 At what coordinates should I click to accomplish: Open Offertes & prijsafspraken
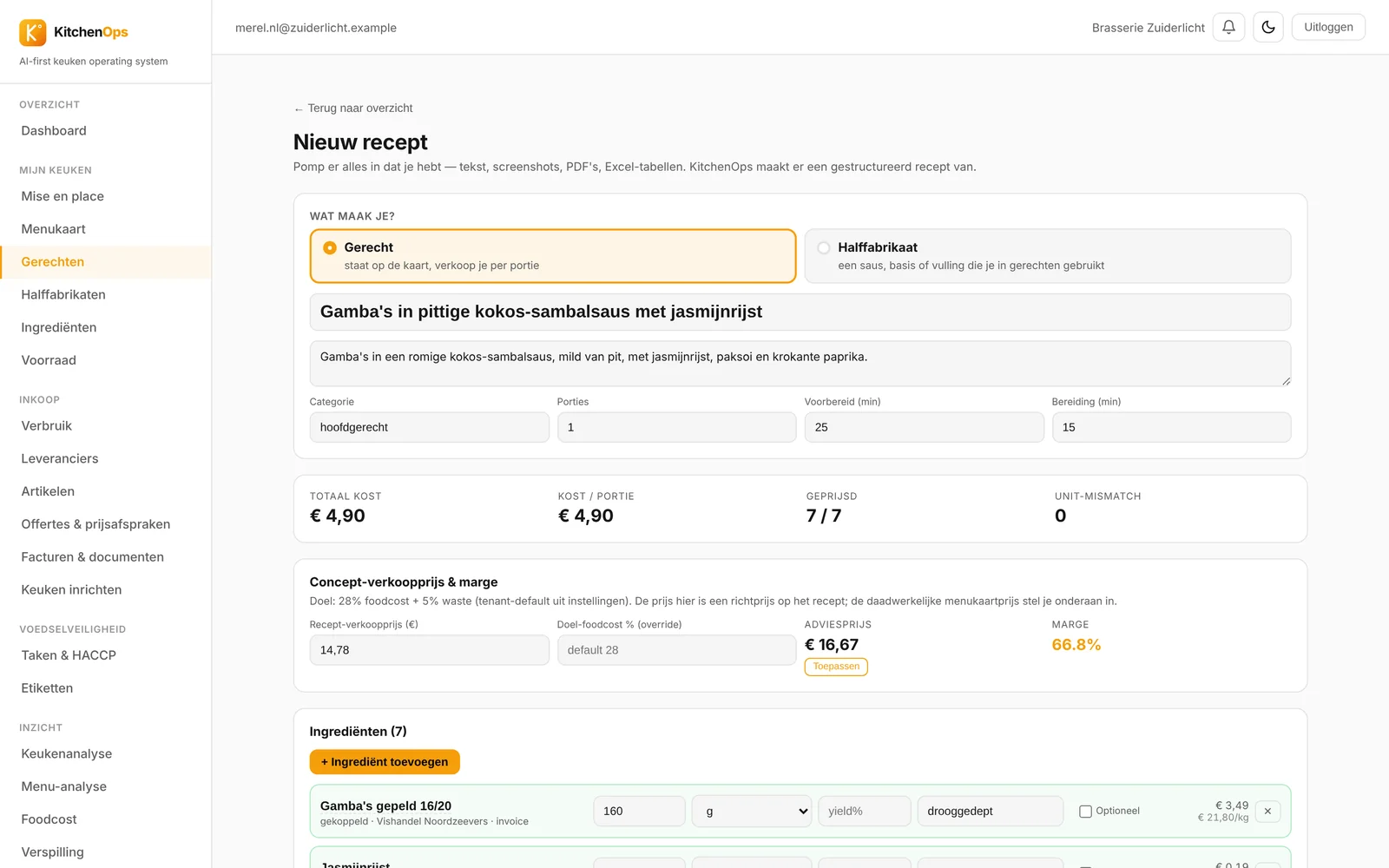tap(95, 524)
